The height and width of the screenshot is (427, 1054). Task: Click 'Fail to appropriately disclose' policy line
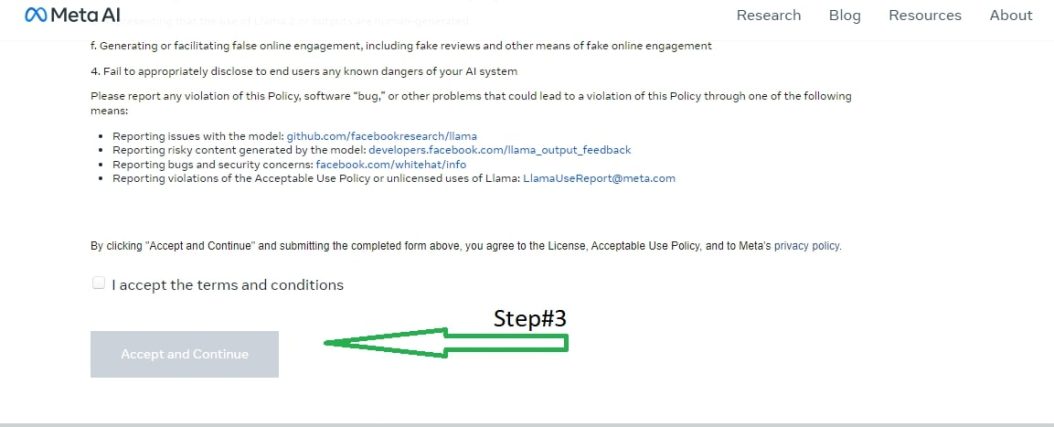[x=304, y=71]
